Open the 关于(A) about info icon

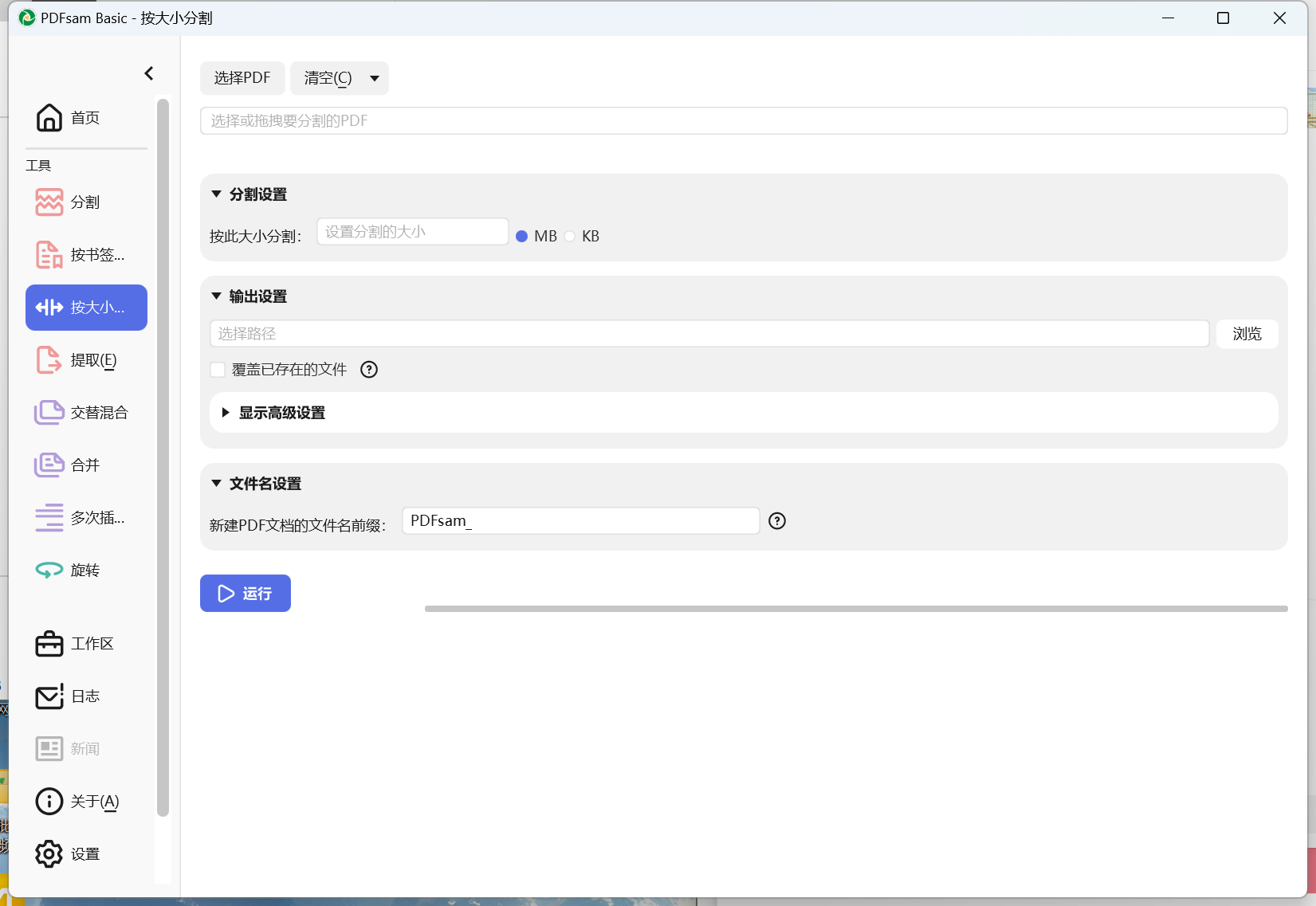click(x=49, y=802)
